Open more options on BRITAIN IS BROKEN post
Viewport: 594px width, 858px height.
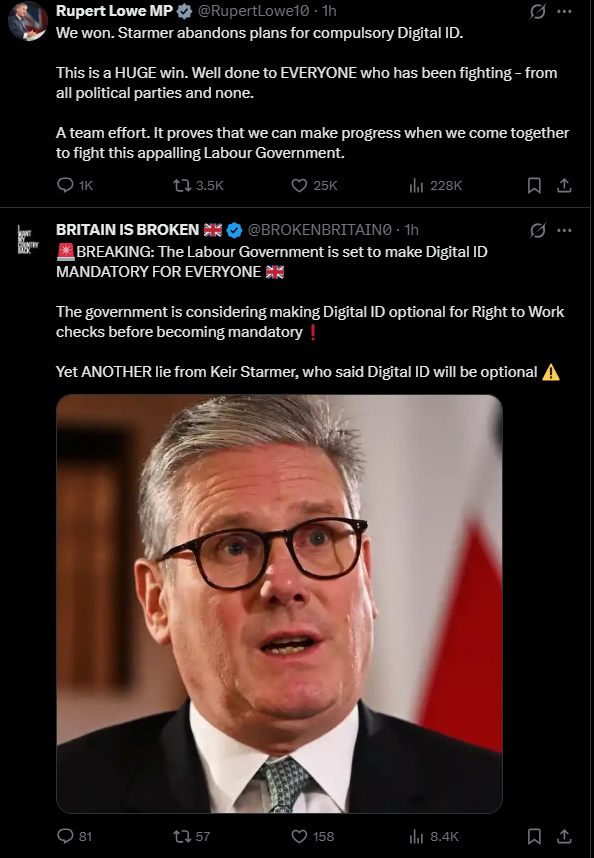[564, 230]
